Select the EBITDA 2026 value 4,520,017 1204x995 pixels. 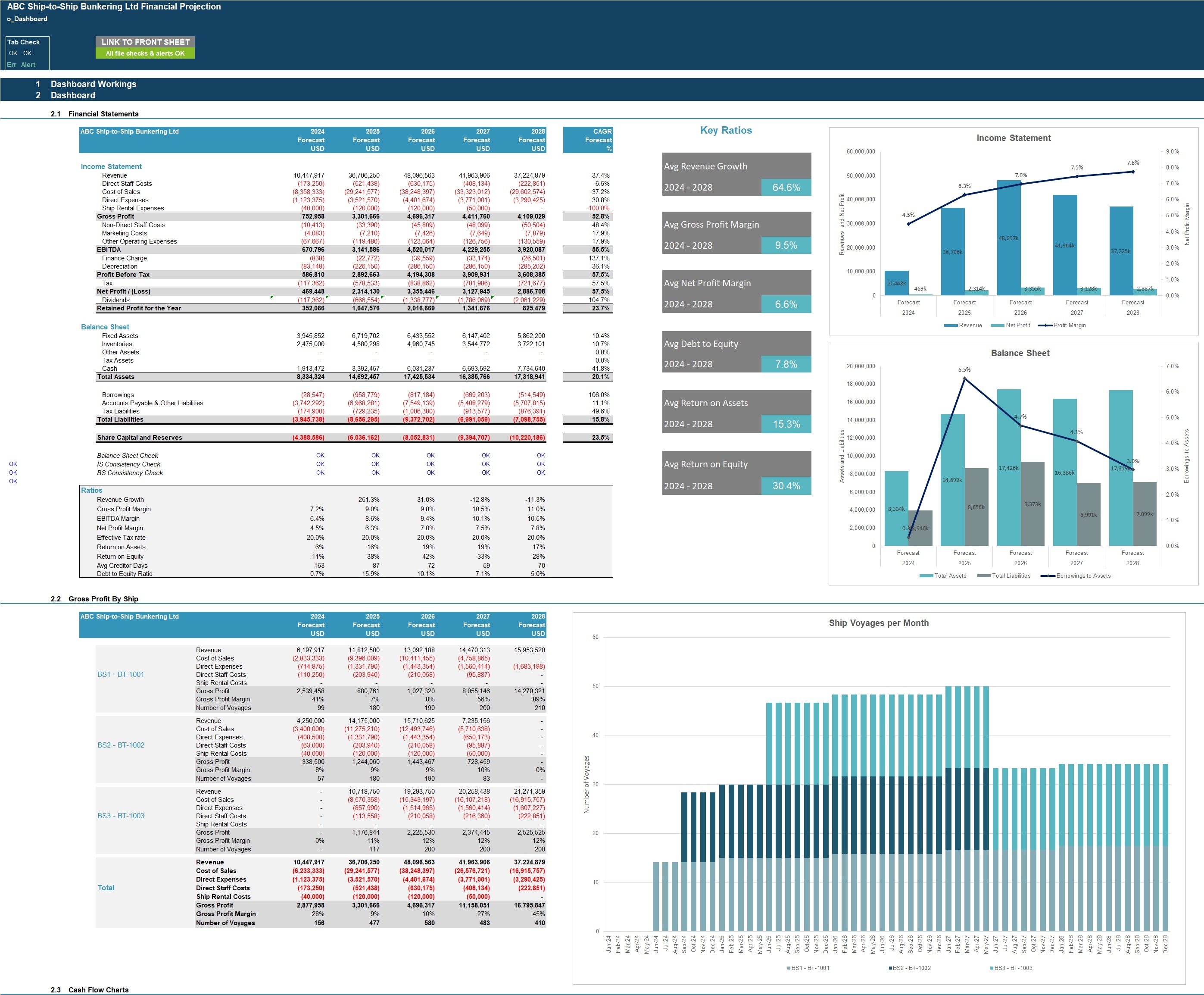tap(421, 250)
